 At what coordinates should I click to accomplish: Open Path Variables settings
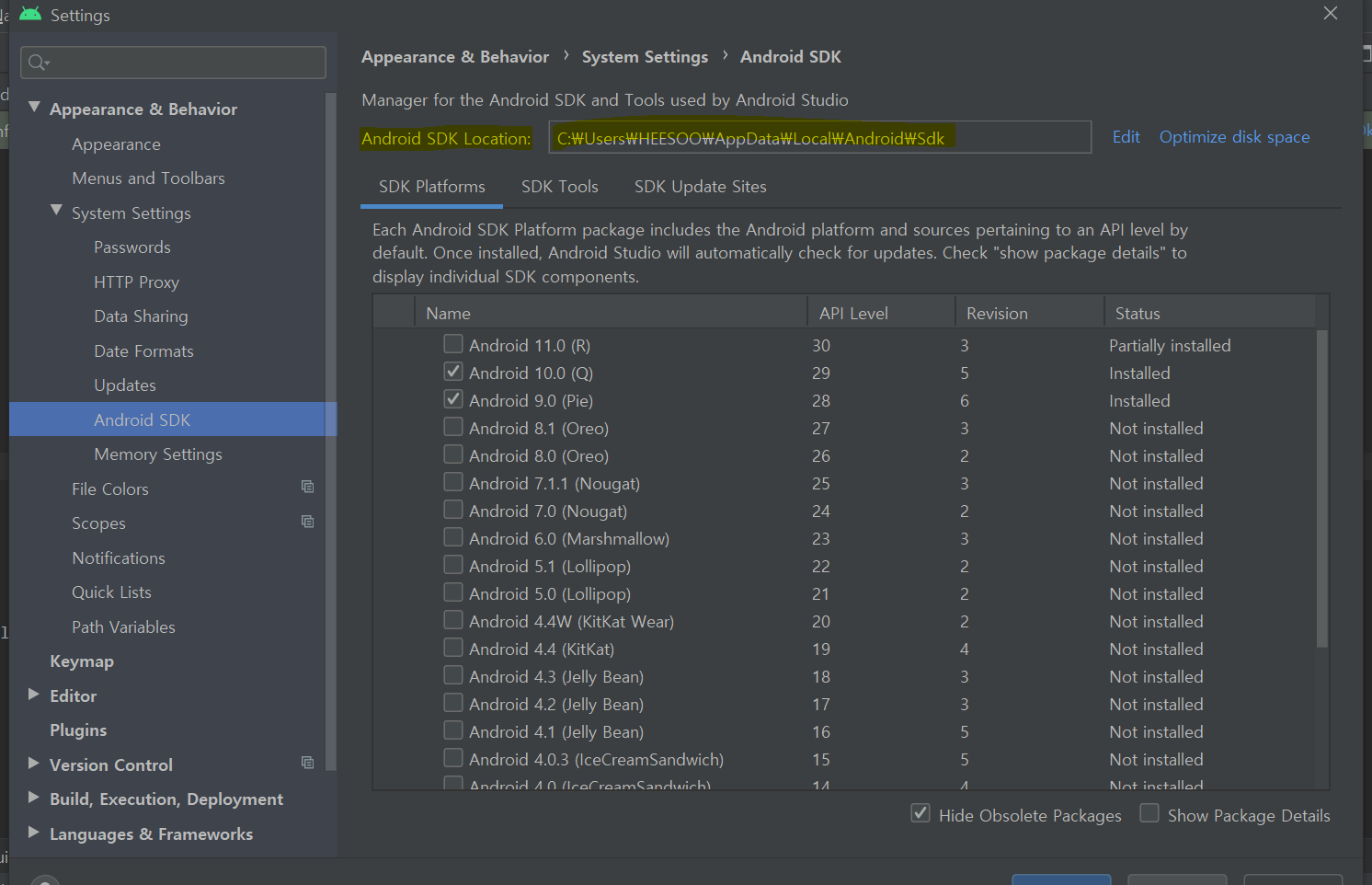coord(123,627)
